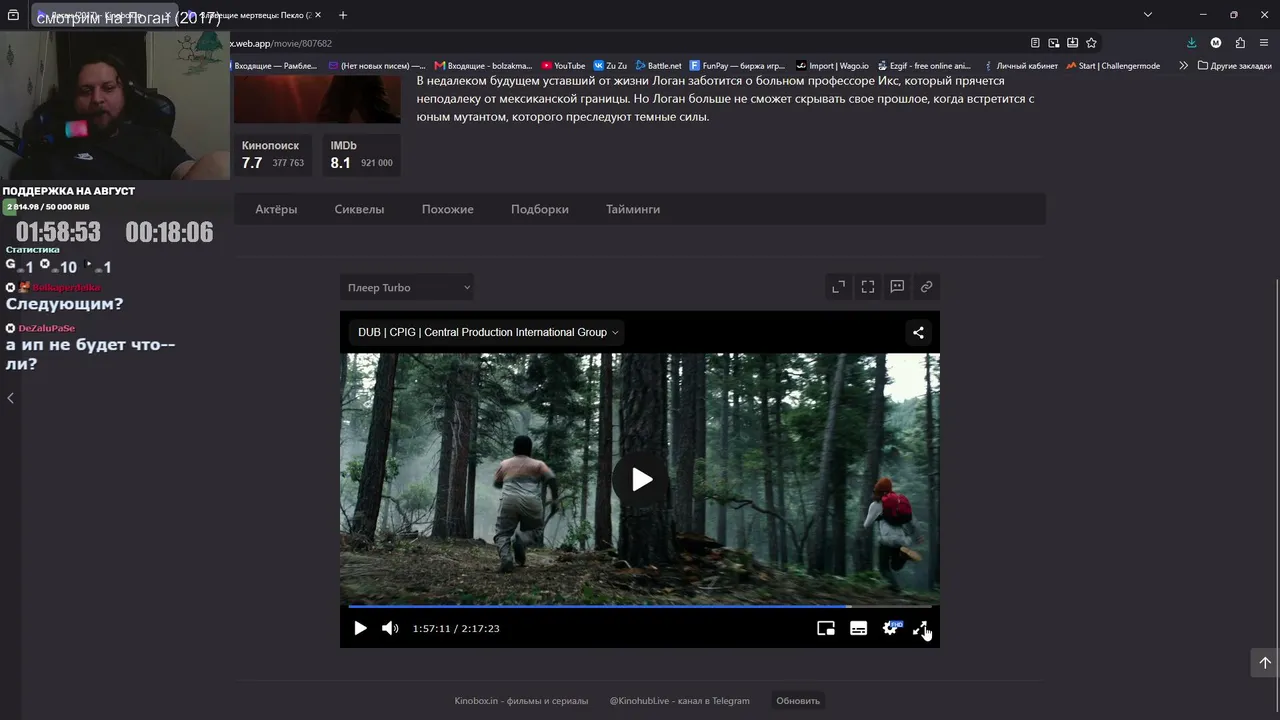
Task: Click the share icon in the video player
Action: coord(918,332)
